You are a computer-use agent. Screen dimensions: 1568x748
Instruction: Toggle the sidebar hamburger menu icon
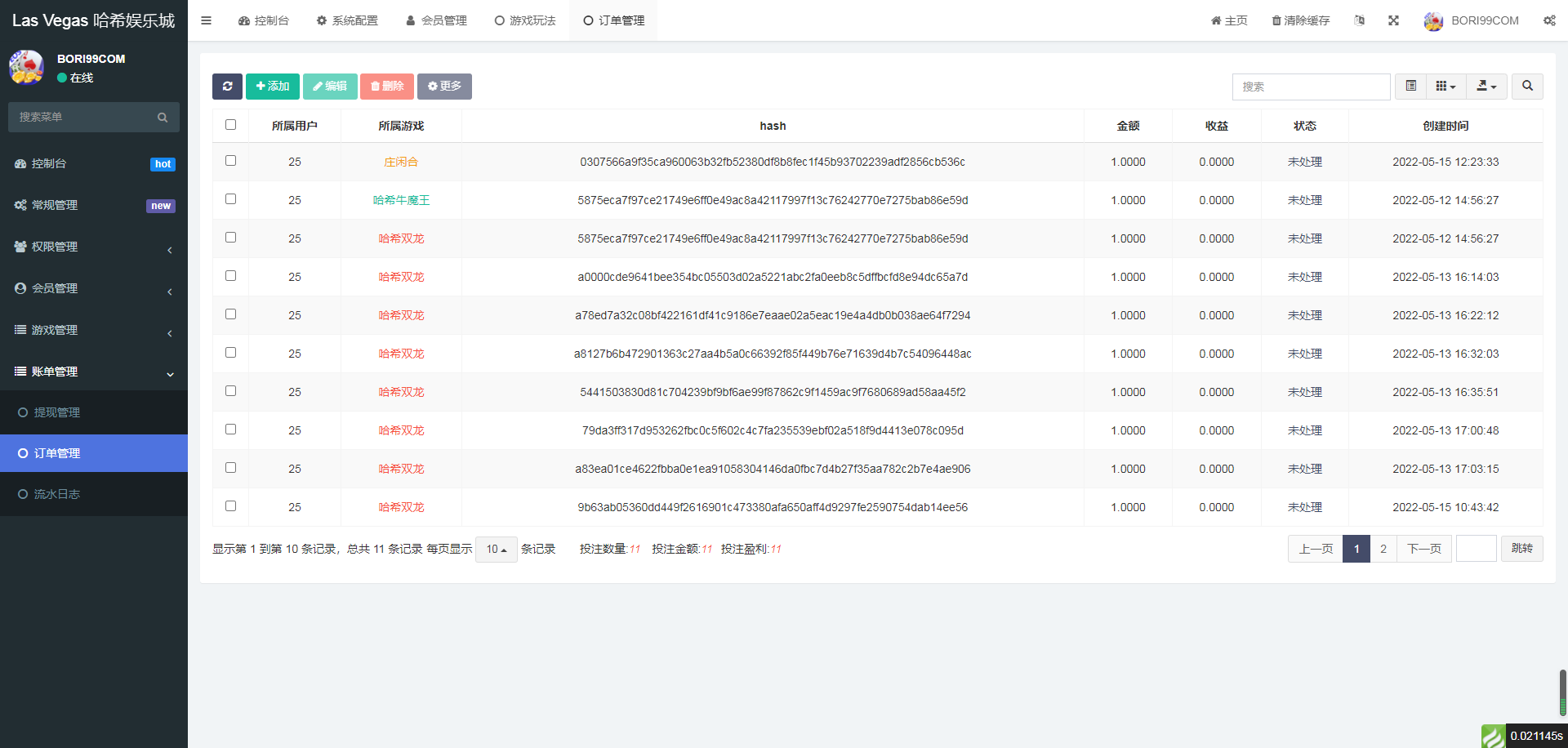point(206,20)
